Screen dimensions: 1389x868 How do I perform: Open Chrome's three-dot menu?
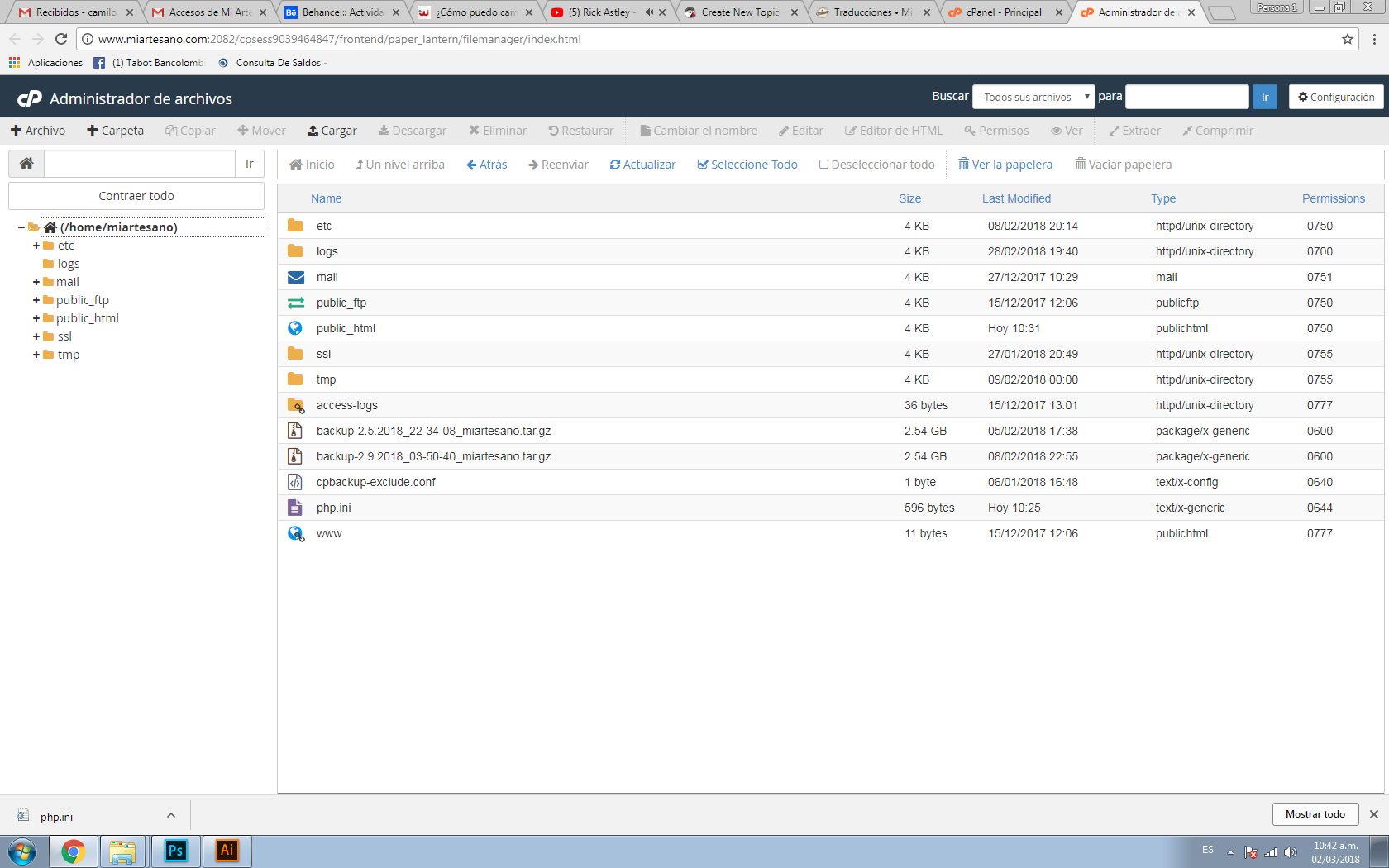click(x=1374, y=39)
